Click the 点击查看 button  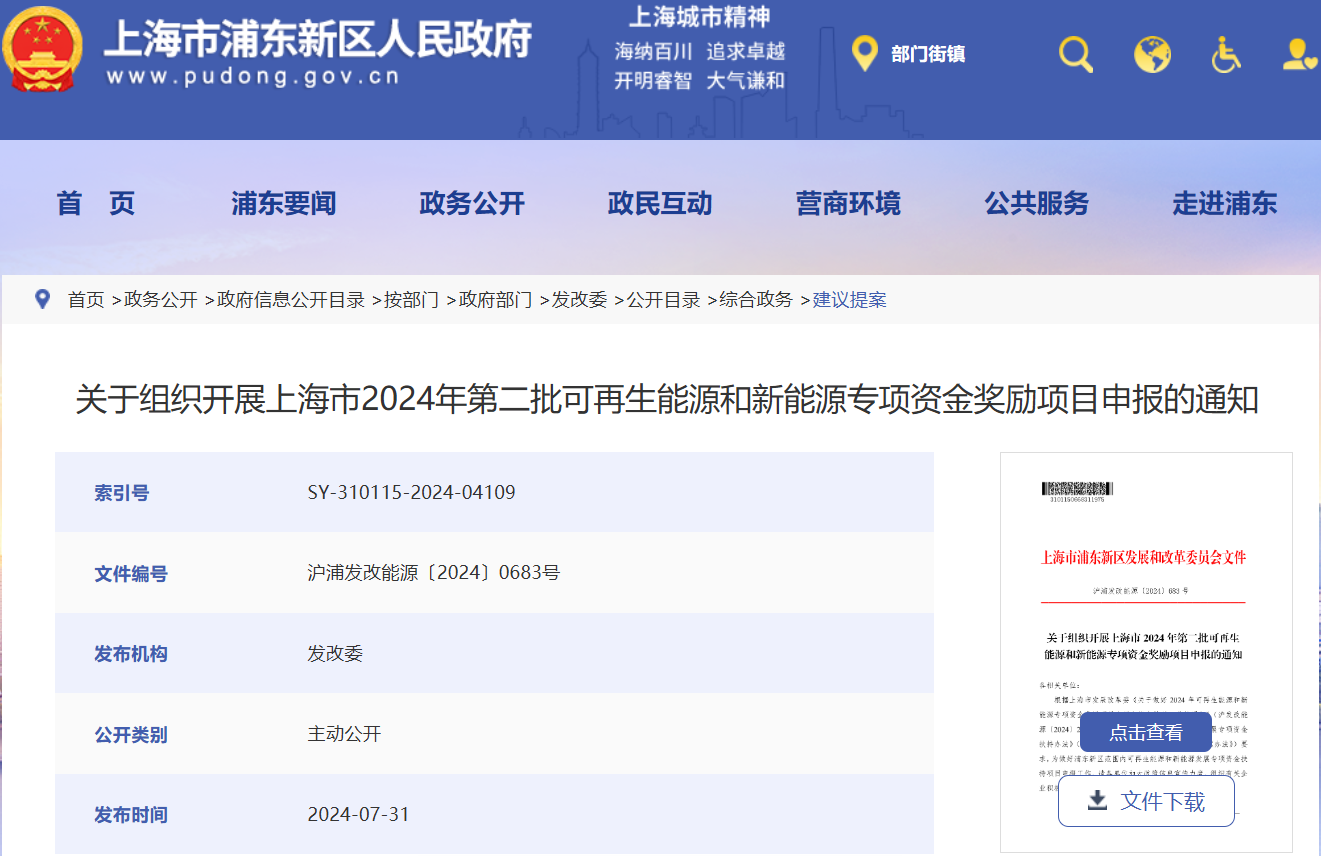(1146, 732)
